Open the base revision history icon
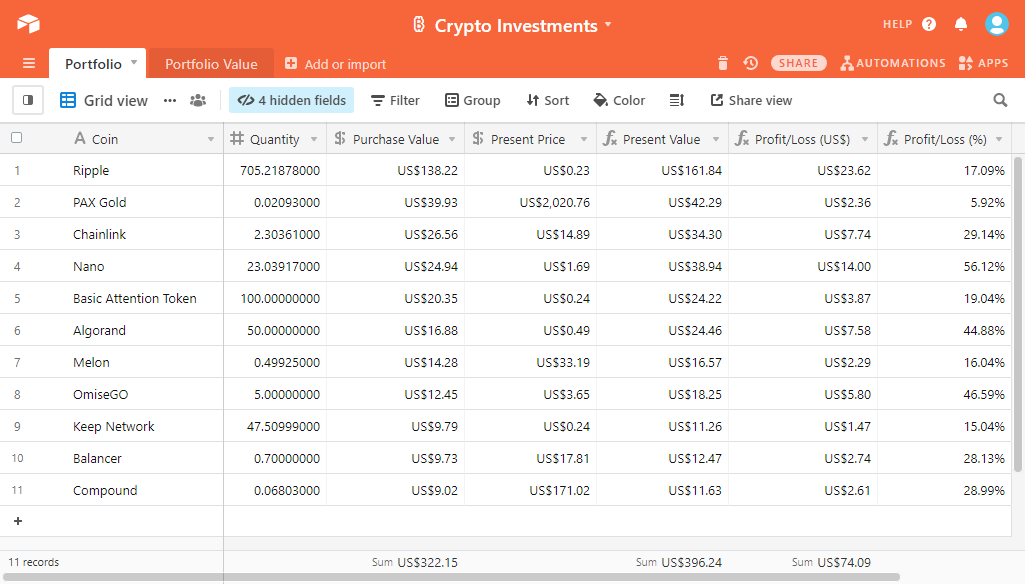This screenshot has width=1025, height=584. [x=750, y=63]
